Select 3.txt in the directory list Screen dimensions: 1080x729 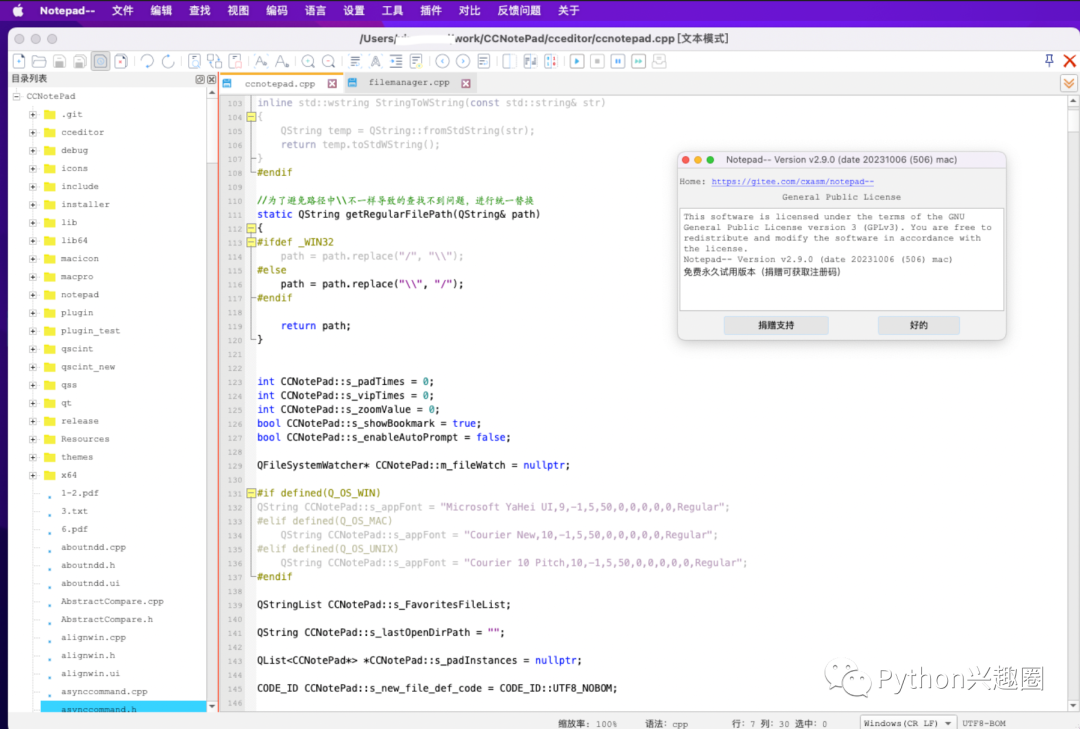(x=74, y=511)
